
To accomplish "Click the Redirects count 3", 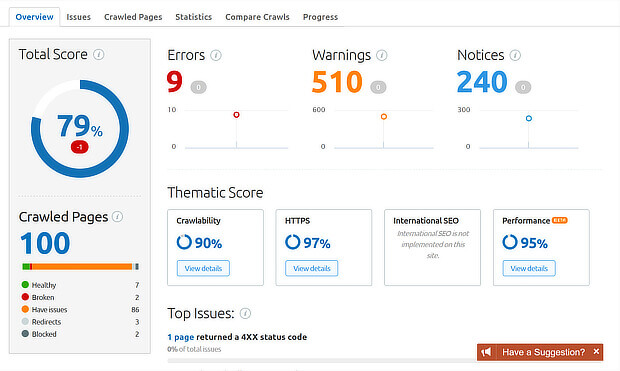I will (137, 322).
